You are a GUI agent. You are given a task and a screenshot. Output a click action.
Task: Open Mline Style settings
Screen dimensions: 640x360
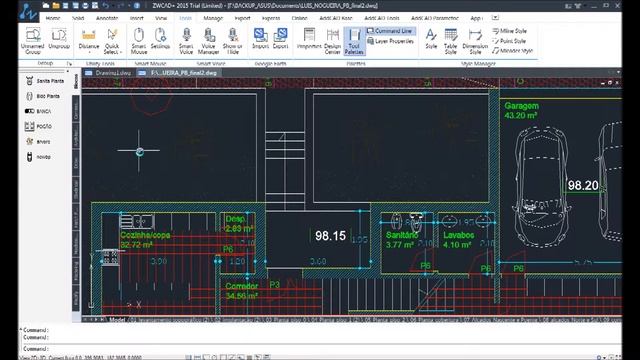[509, 31]
